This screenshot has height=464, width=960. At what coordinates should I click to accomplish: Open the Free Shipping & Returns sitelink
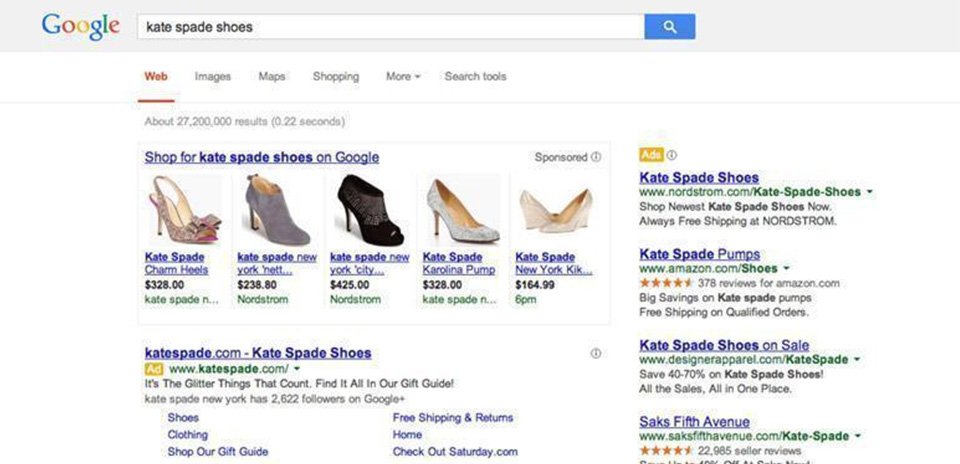point(453,417)
